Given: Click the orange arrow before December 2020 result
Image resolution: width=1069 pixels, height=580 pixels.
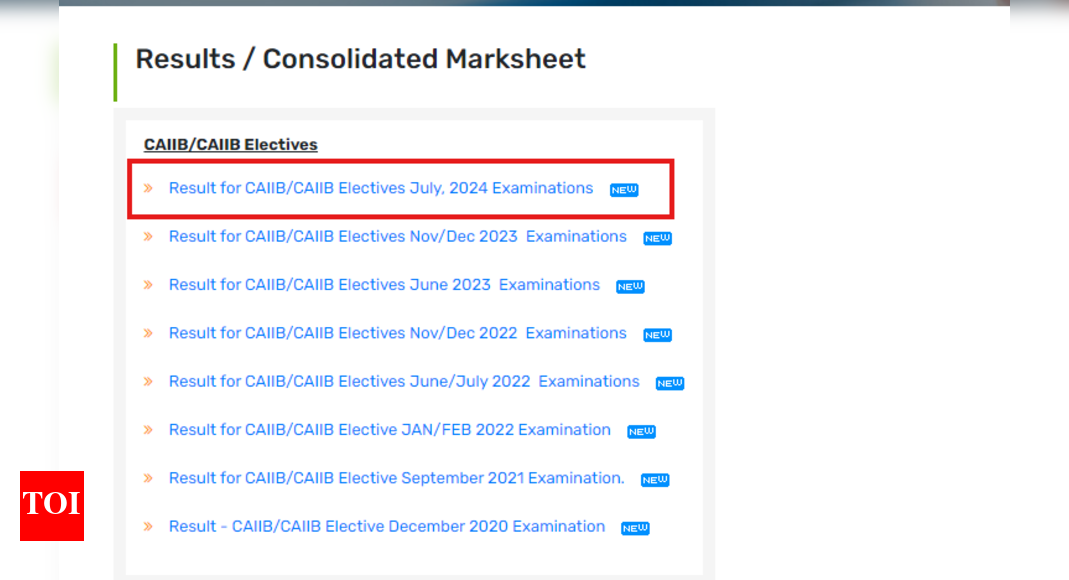Looking at the screenshot, I should [148, 527].
